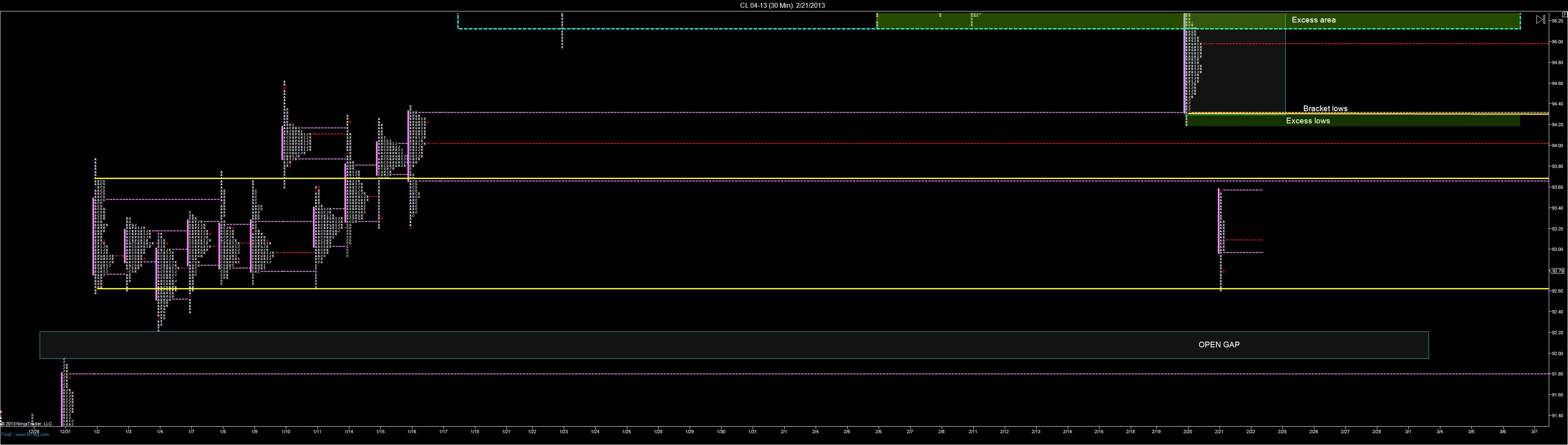Click the 12/31 date on time axis

coord(65,432)
